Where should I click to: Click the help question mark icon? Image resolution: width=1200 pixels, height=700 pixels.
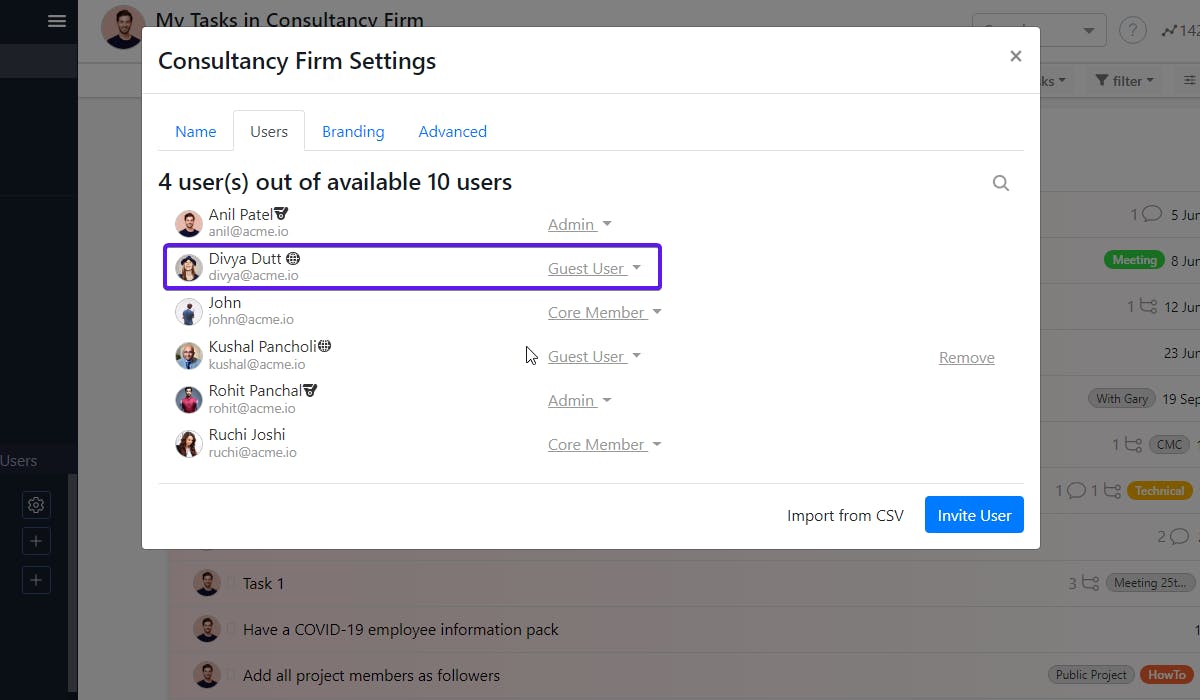1132,30
